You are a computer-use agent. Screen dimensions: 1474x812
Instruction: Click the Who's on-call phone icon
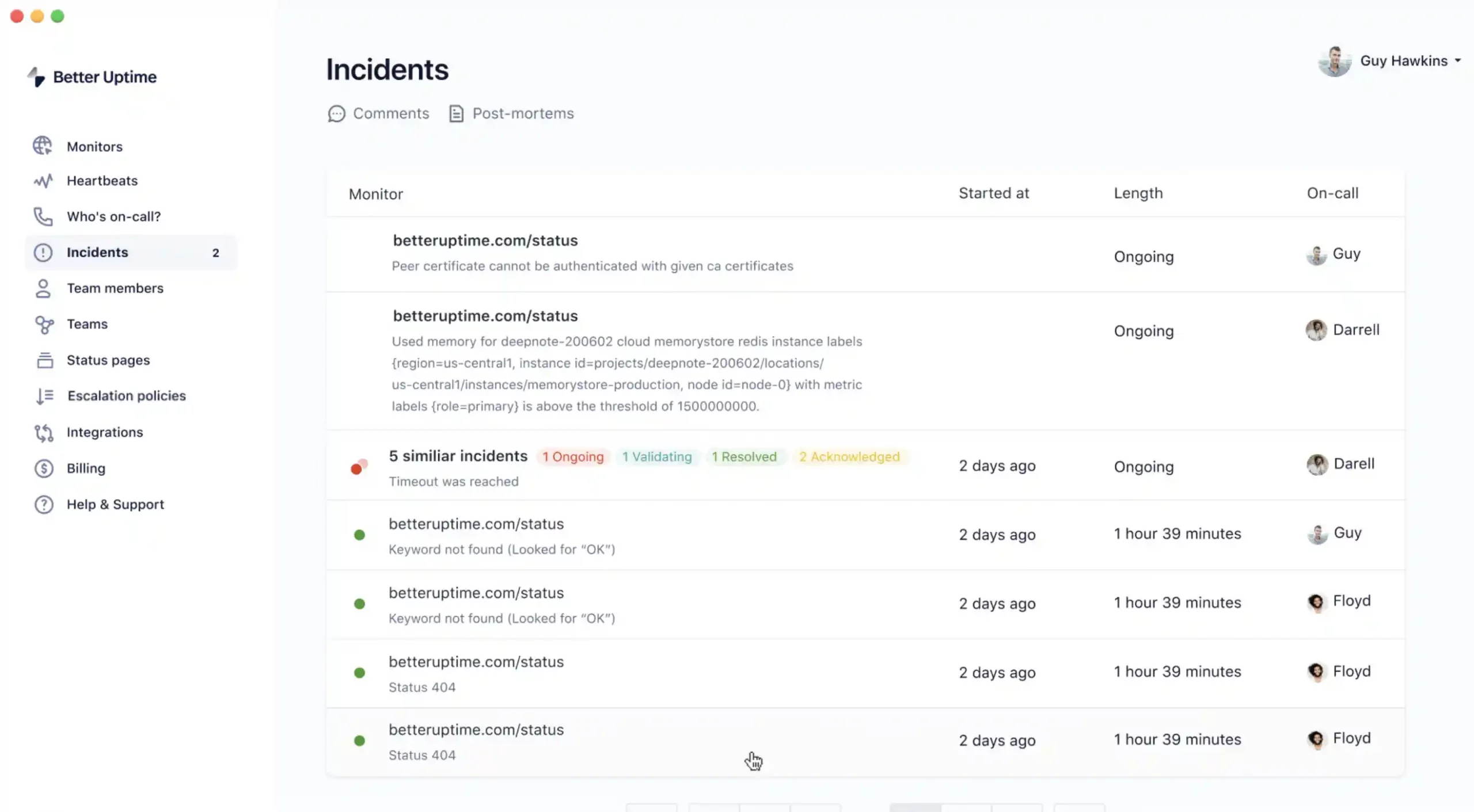tap(43, 217)
